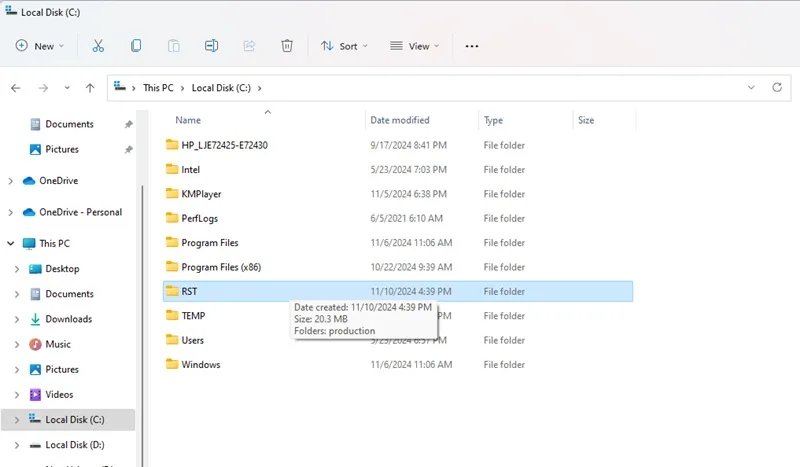Go back with the left arrow
The image size is (800, 467).
(x=16, y=88)
